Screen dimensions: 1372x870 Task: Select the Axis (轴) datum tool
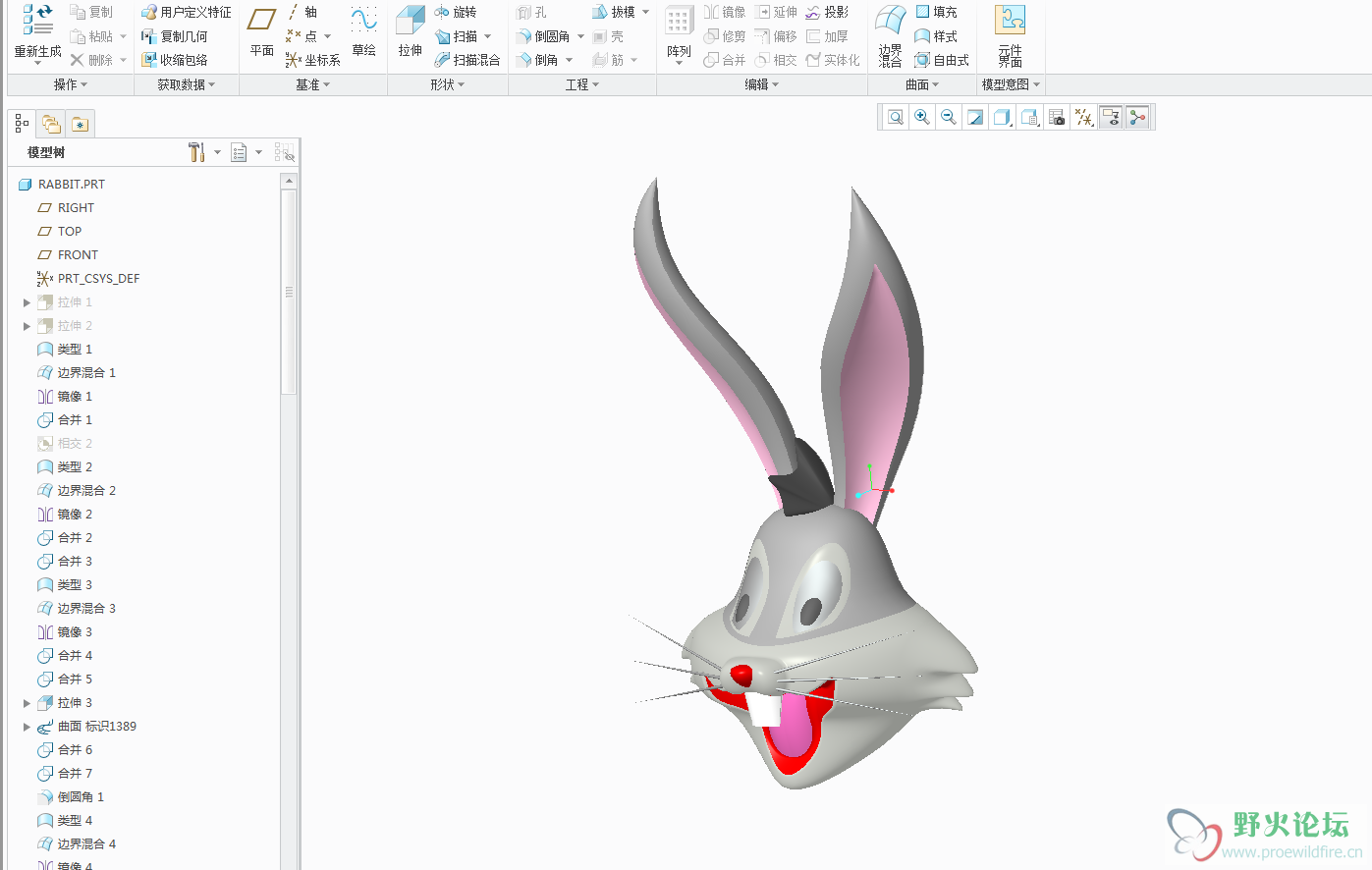(x=303, y=12)
